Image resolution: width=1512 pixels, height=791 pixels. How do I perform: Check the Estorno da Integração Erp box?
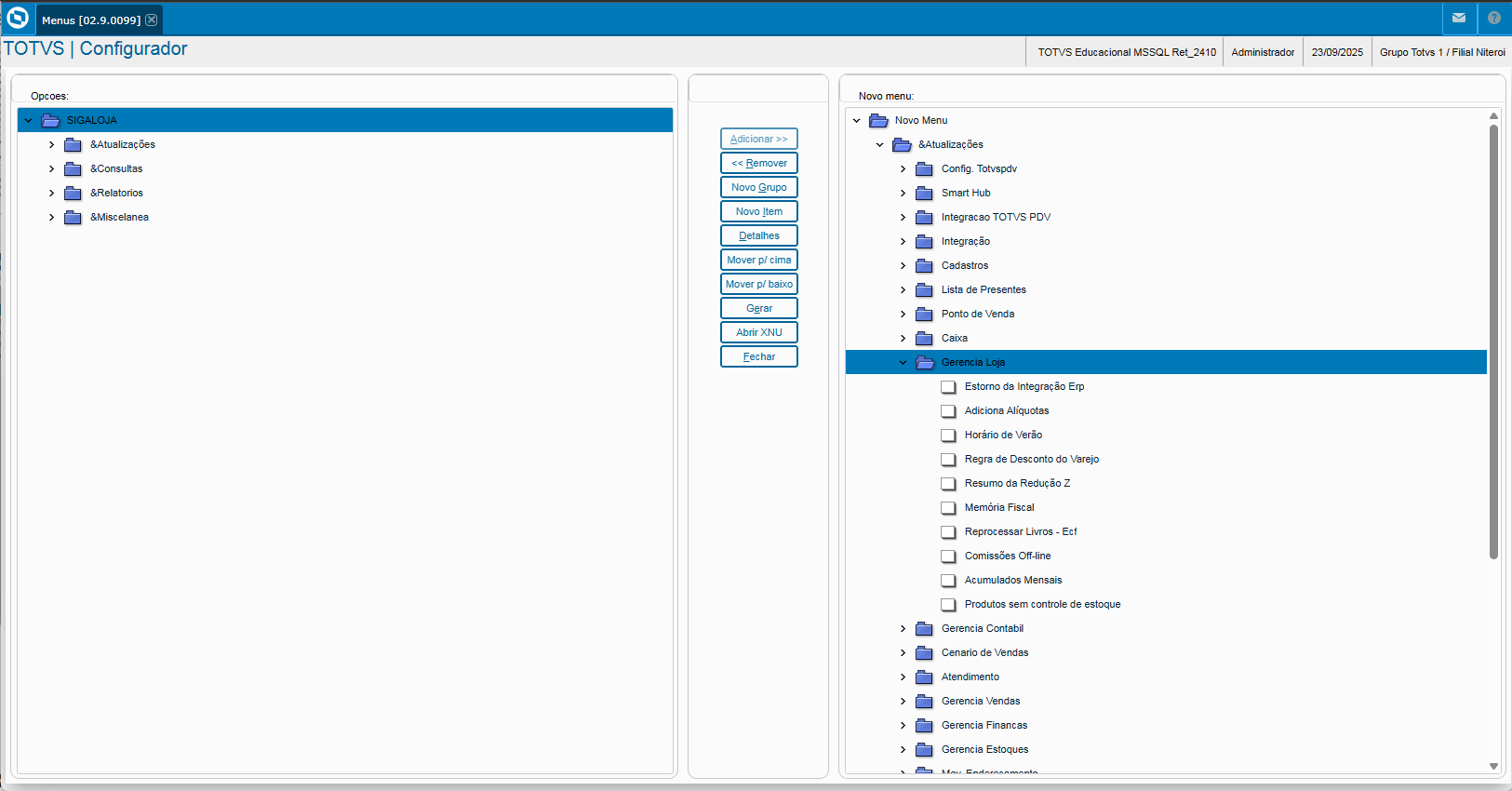(948, 387)
